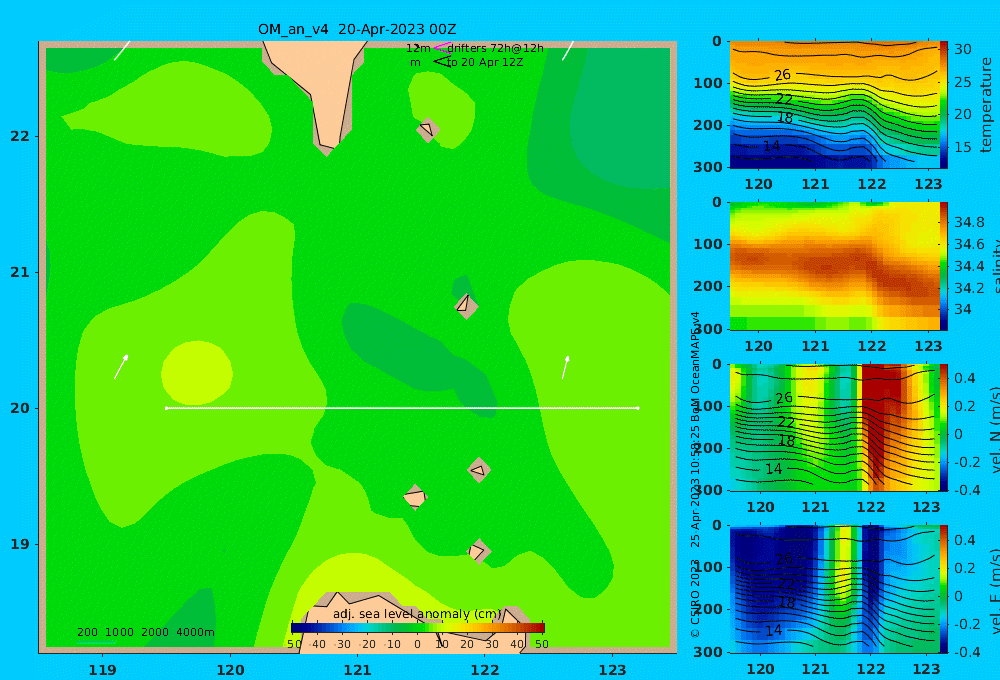Click longitude label 119 on main map
This screenshot has height=680, width=1000.
(x=102, y=670)
